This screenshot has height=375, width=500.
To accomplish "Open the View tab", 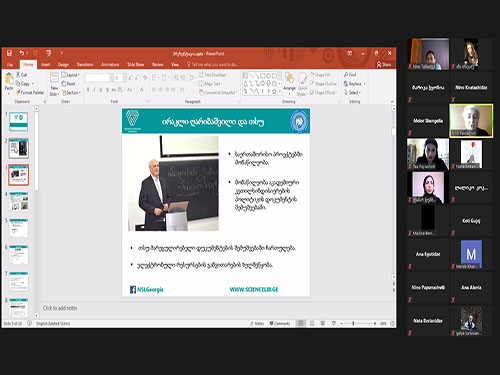I will 175,65.
